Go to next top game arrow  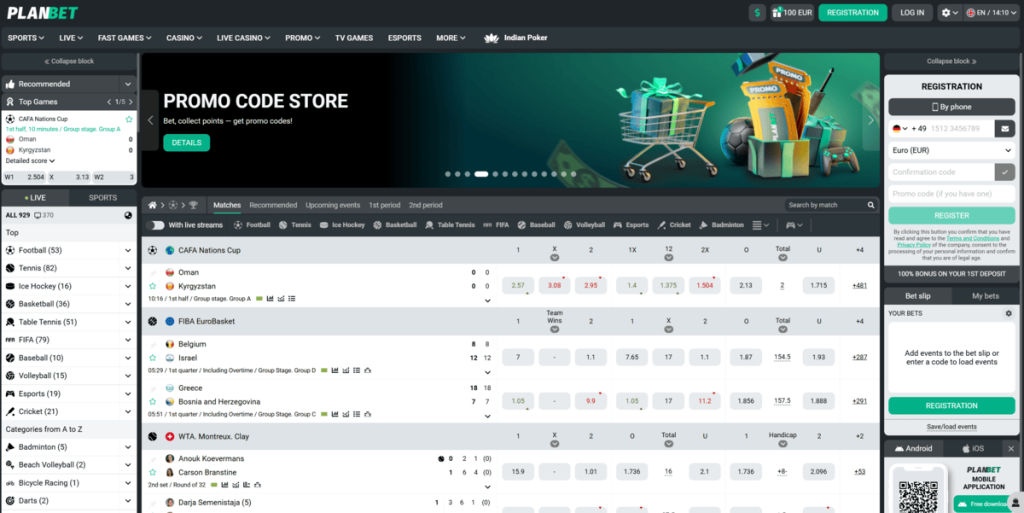point(130,102)
